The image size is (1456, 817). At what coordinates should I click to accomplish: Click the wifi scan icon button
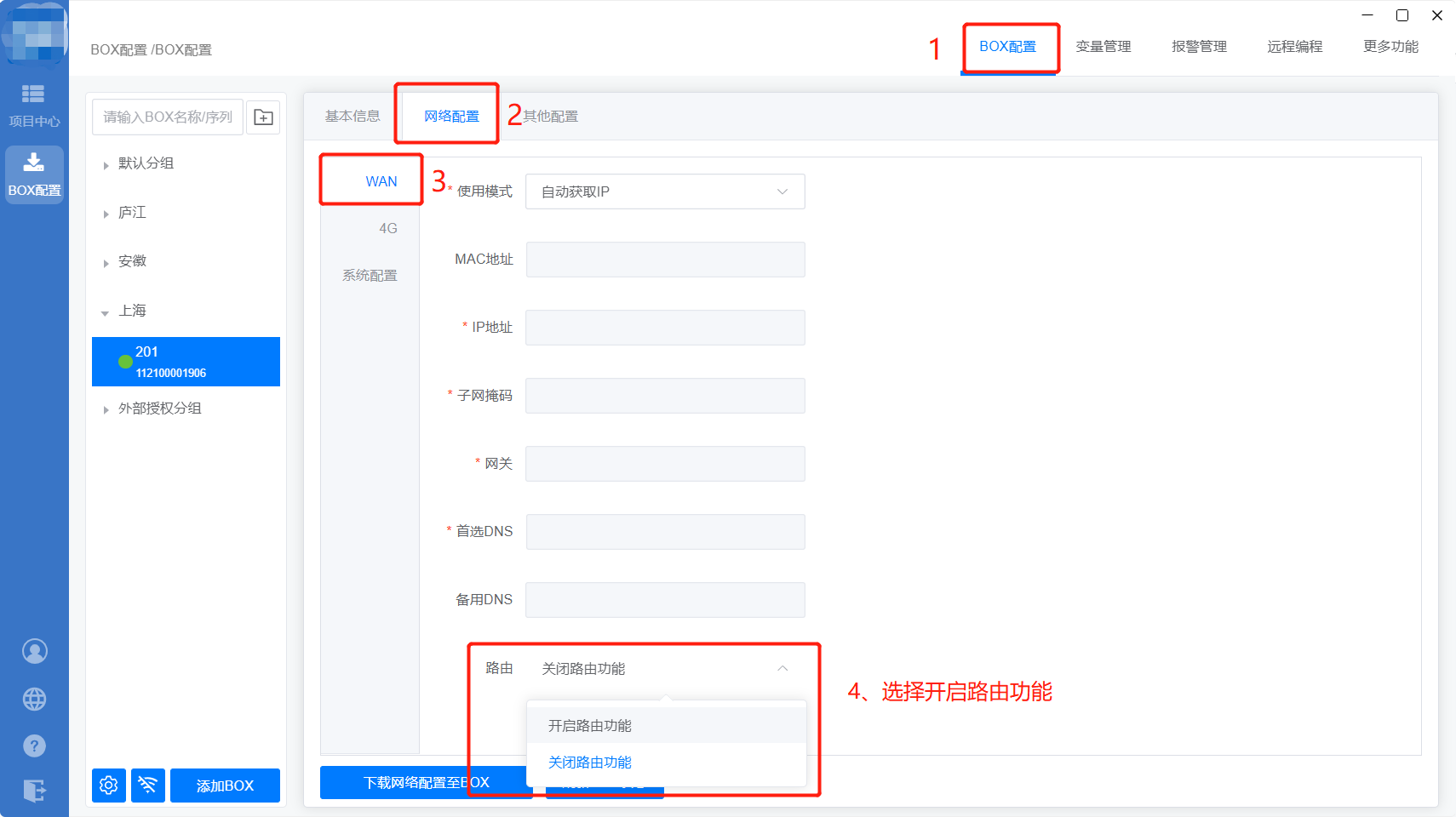point(148,786)
